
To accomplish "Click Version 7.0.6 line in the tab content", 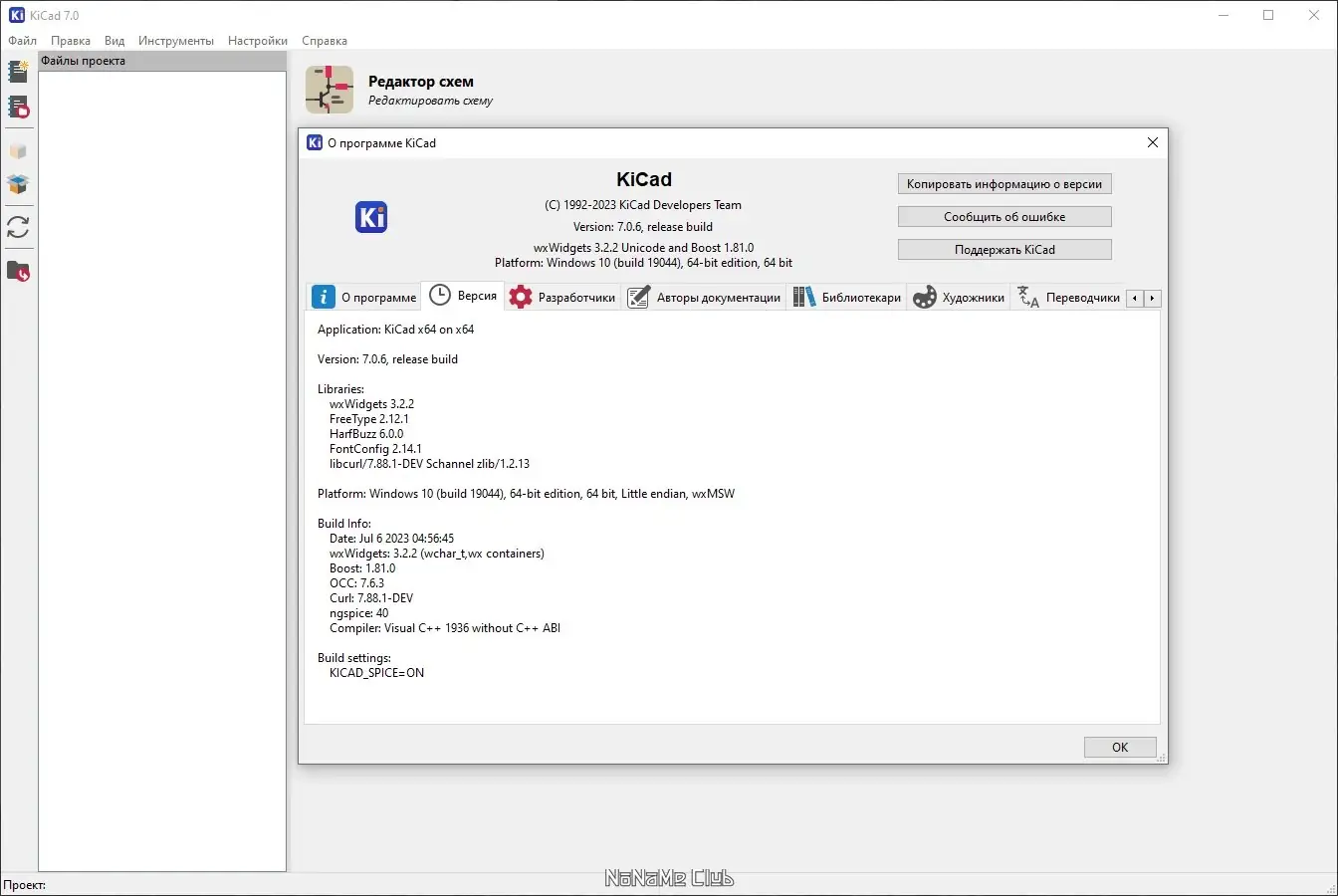I will pos(388,359).
